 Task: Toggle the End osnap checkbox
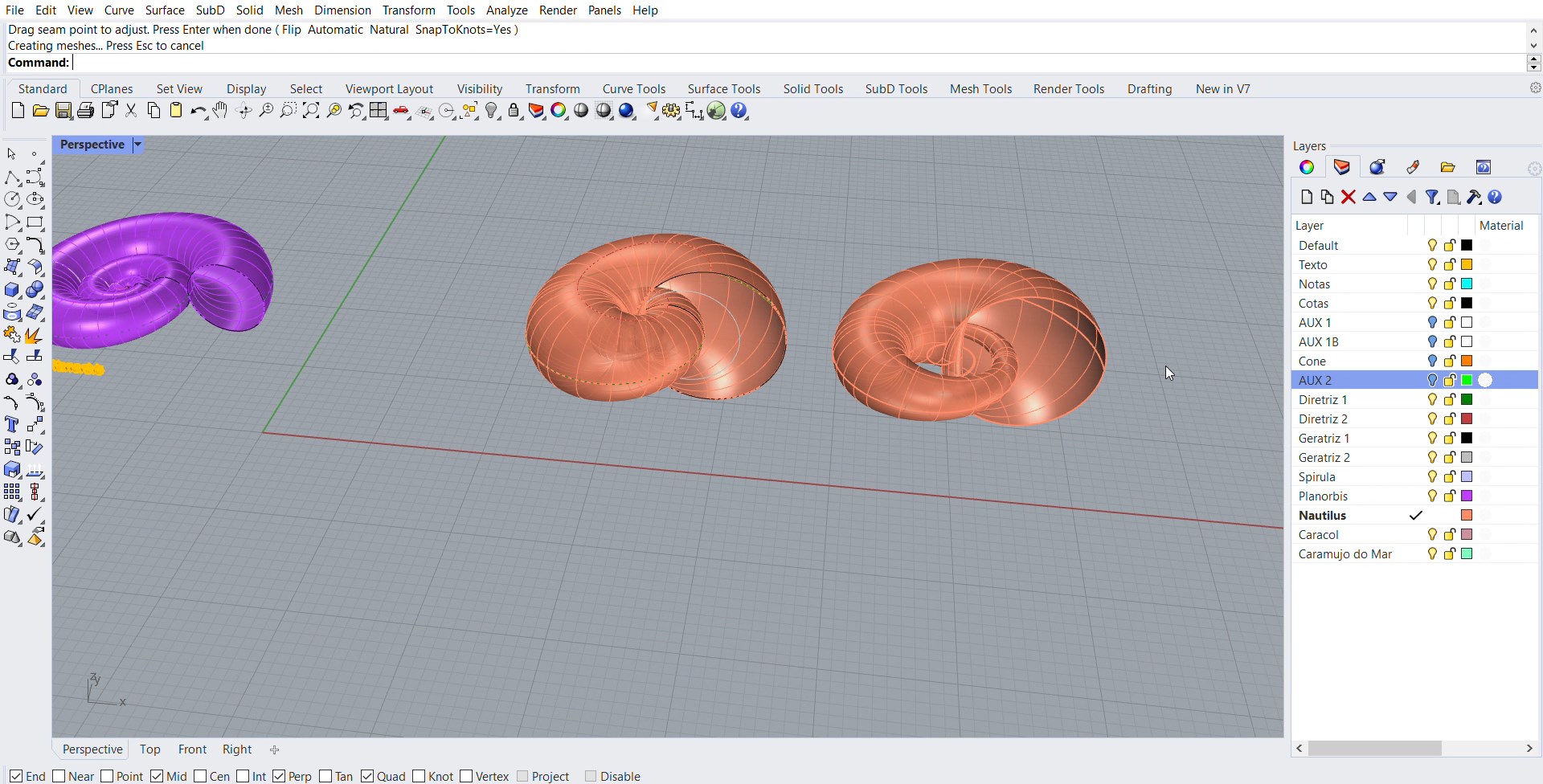coord(16,776)
